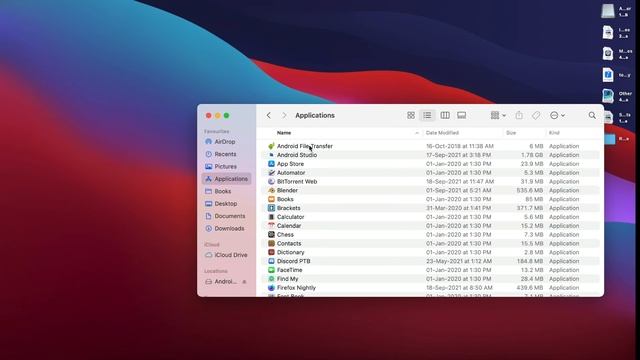Image resolution: width=640 pixels, height=360 pixels.
Task: Click the Finder search magnifier
Action: coord(592,116)
